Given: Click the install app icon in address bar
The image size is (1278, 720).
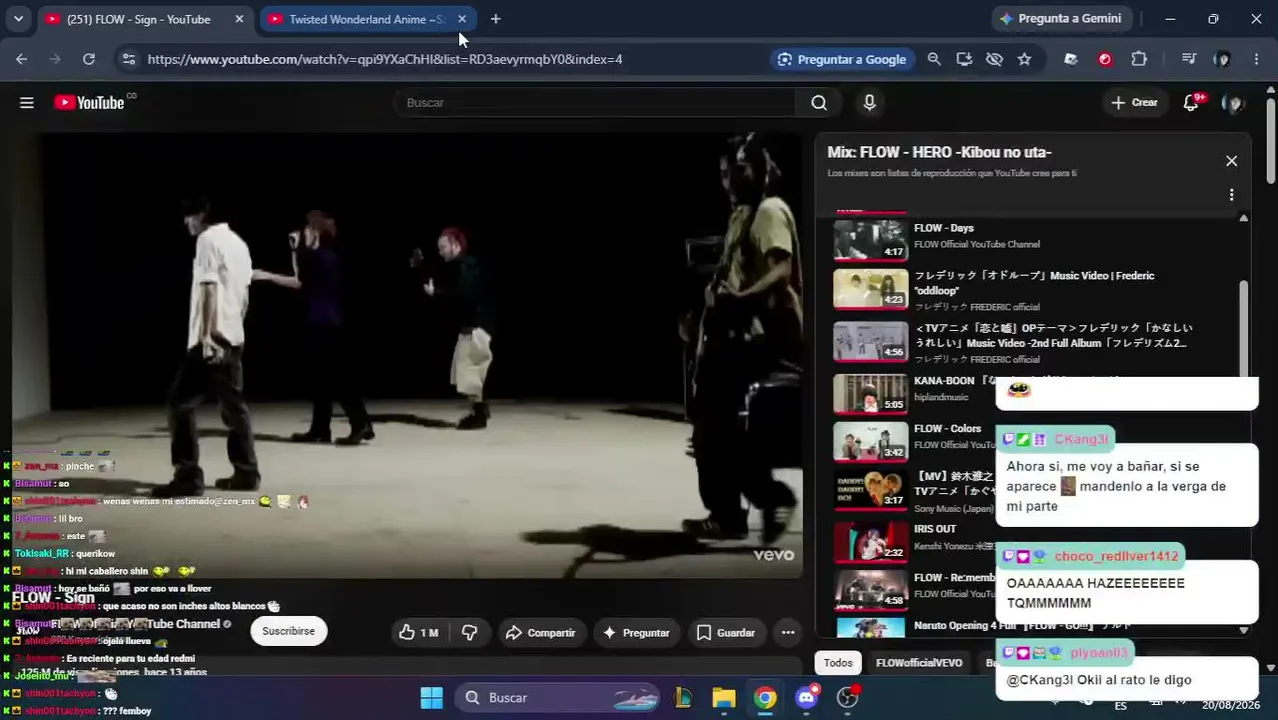Looking at the screenshot, I should (x=964, y=59).
